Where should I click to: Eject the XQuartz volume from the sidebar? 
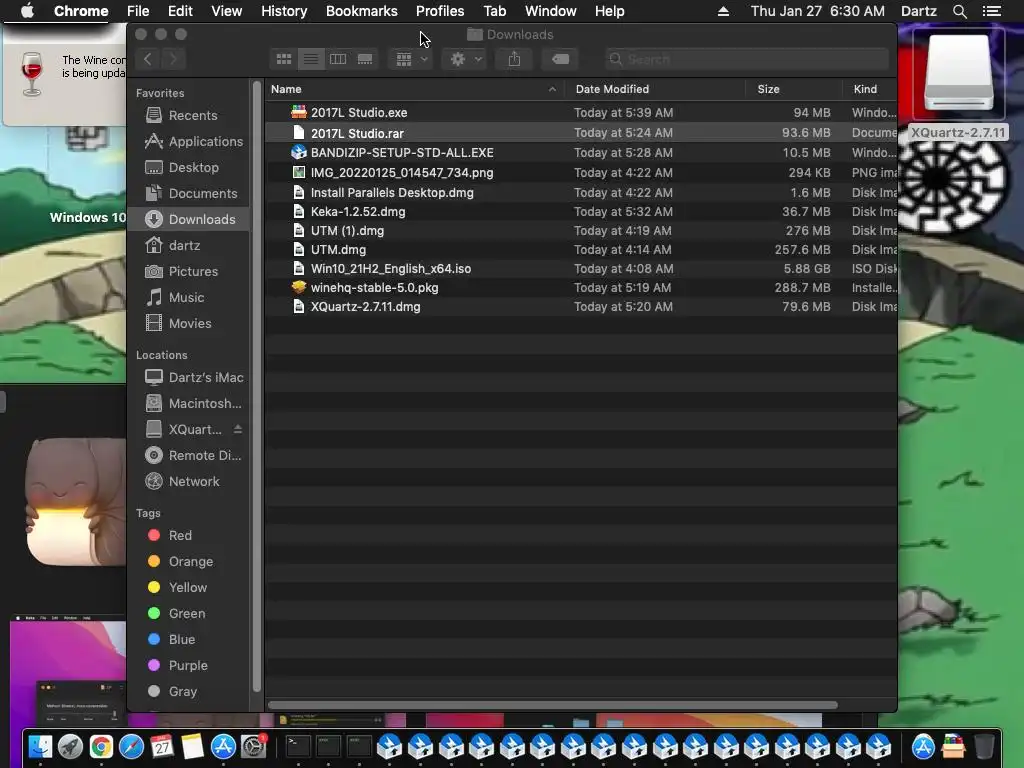pyautogui.click(x=238, y=429)
